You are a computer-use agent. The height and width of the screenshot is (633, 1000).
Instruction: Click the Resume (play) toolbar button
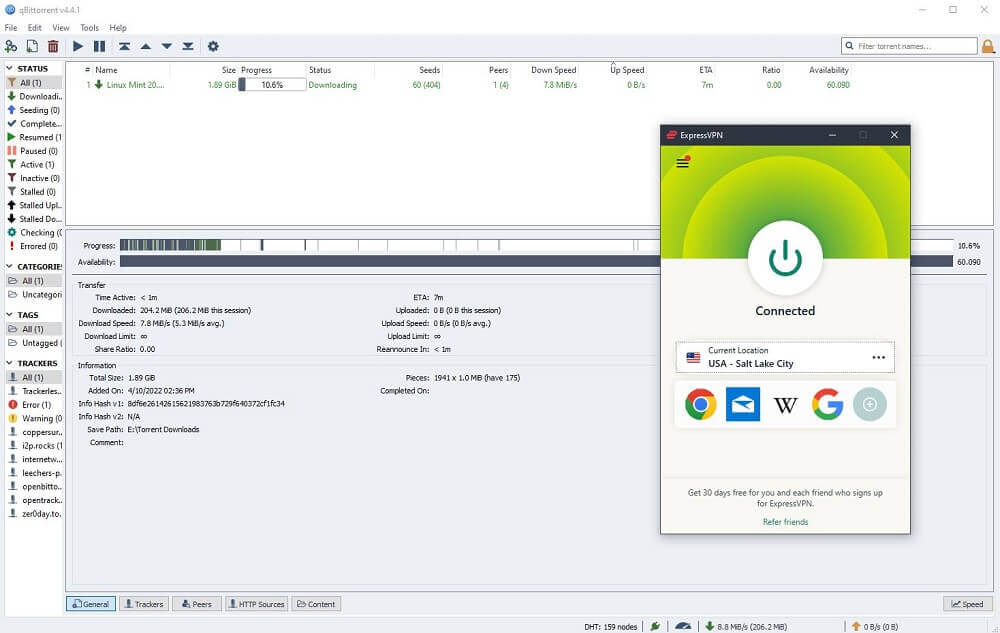pyautogui.click(x=78, y=46)
